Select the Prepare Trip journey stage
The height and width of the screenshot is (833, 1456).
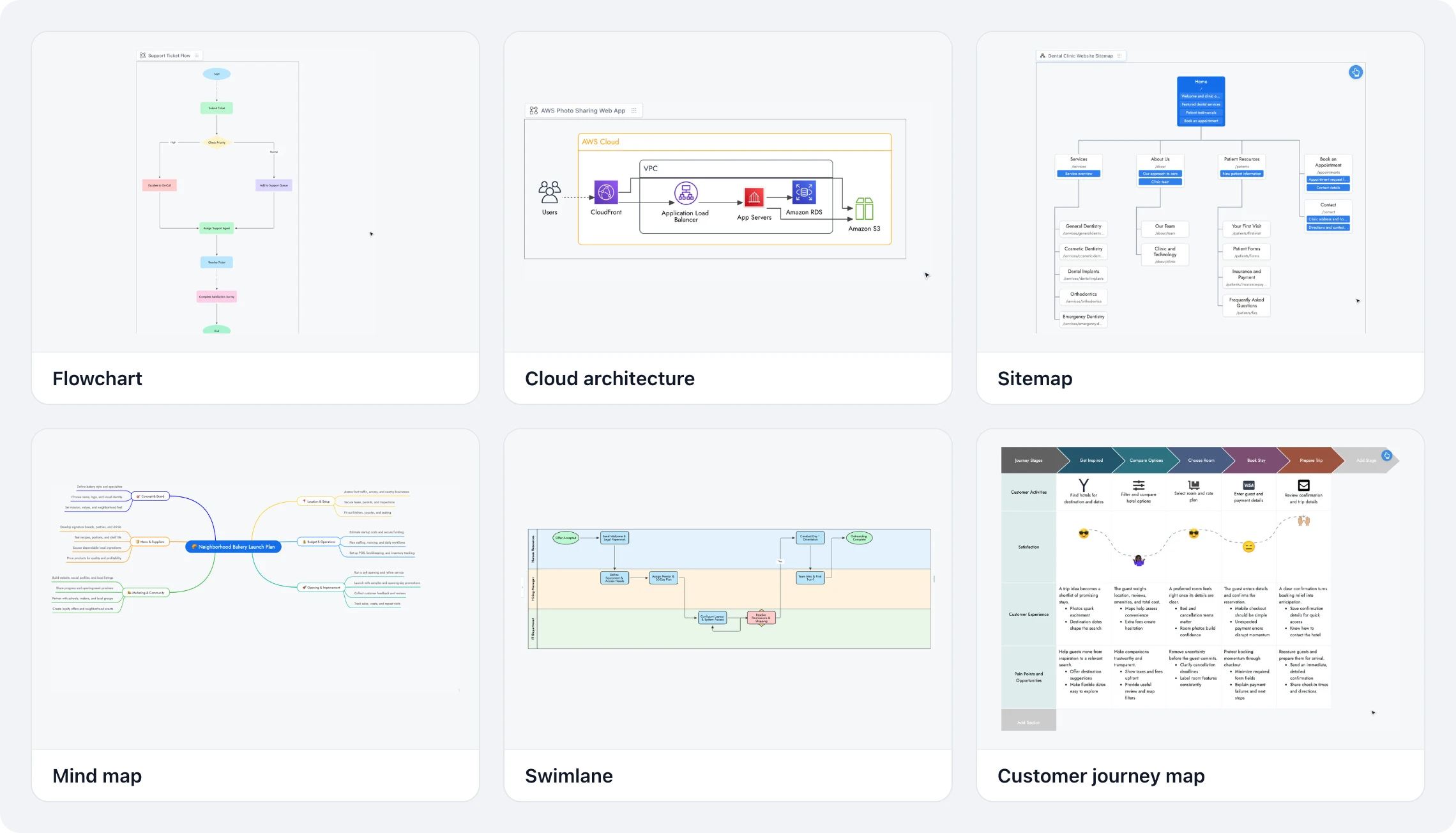(x=1311, y=461)
